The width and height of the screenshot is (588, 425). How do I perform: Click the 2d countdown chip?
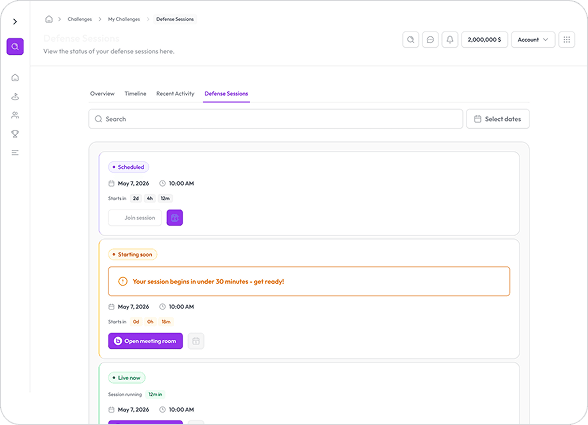click(136, 198)
